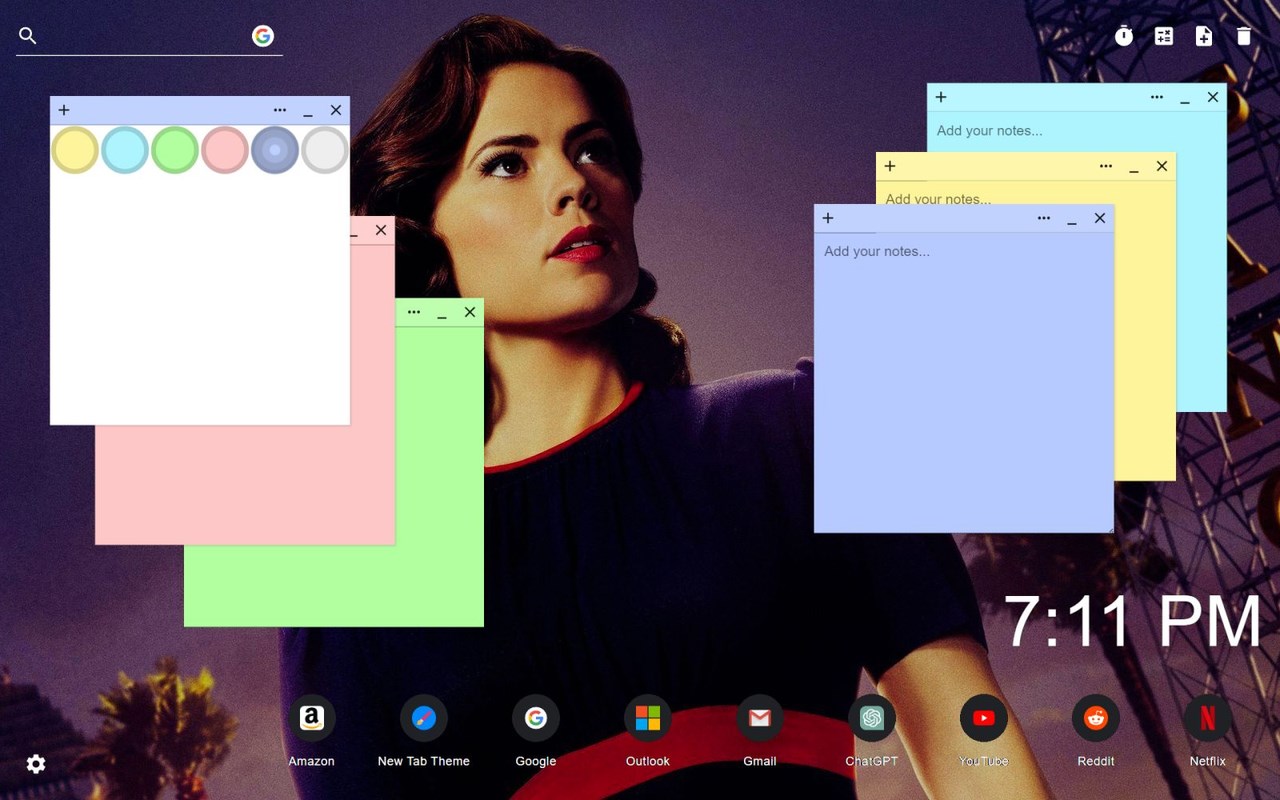Image resolution: width=1280 pixels, height=800 pixels.
Task: Launch the Gmail shortcut
Action: 760,718
